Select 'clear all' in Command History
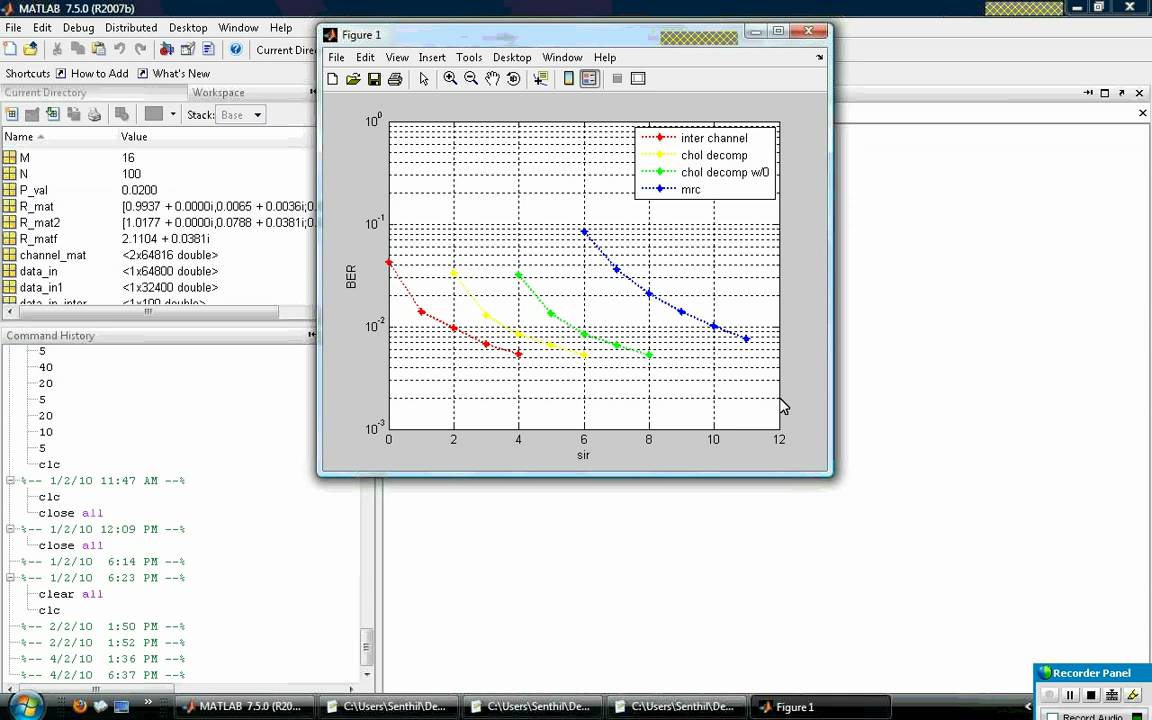Viewport: 1152px width, 720px height. point(71,594)
